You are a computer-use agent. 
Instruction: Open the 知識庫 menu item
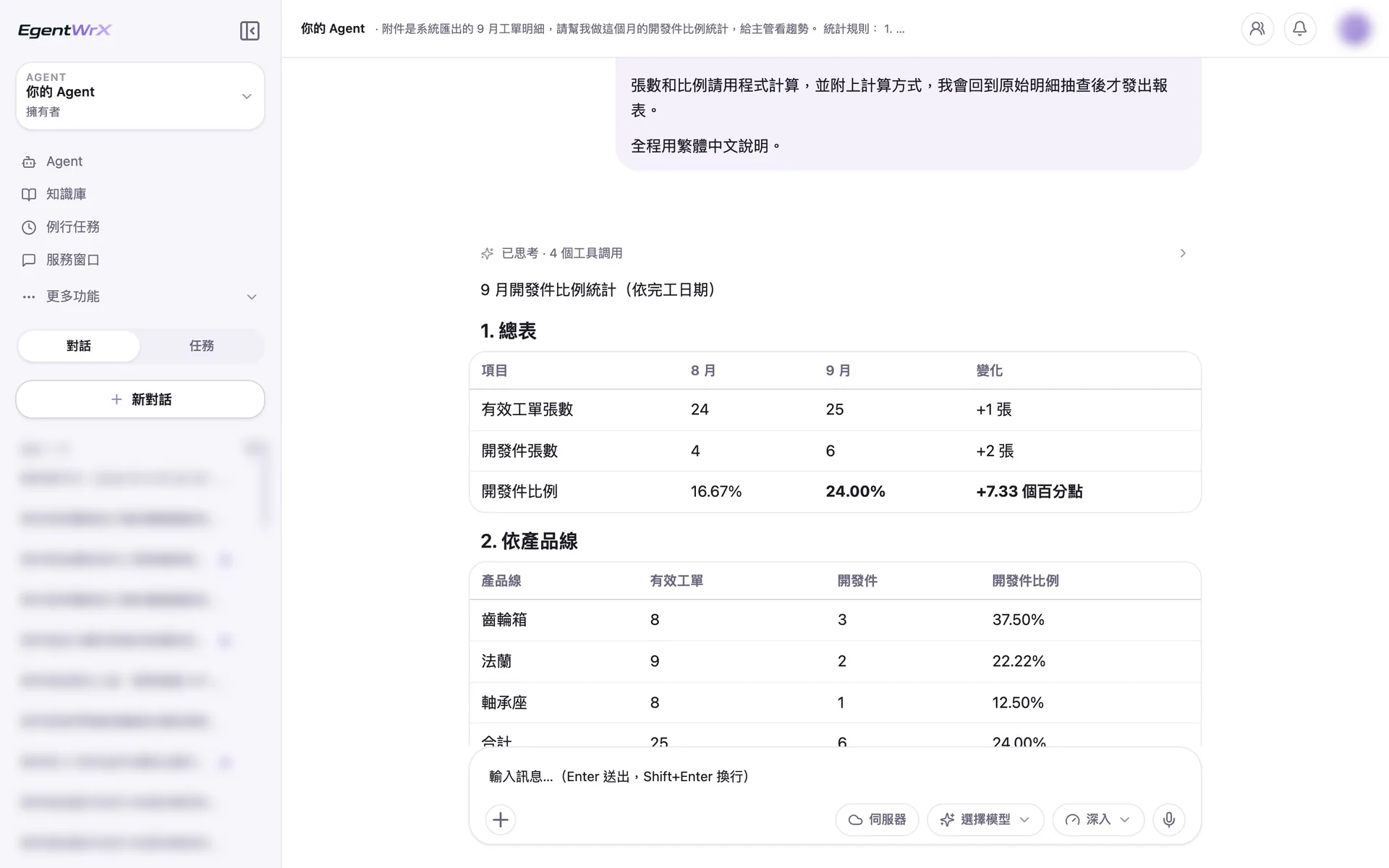(x=140, y=194)
